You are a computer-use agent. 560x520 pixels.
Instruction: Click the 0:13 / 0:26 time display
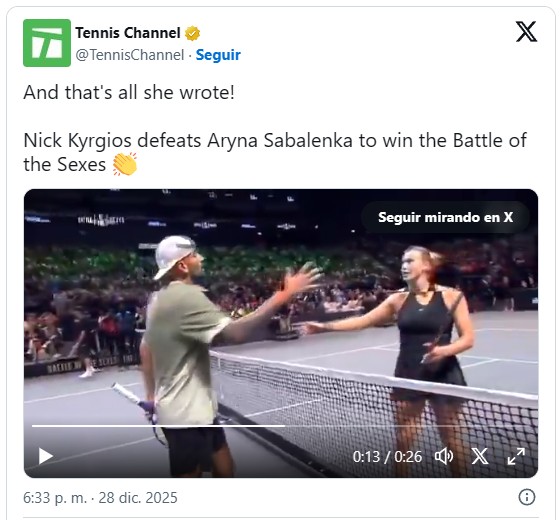pyautogui.click(x=387, y=457)
